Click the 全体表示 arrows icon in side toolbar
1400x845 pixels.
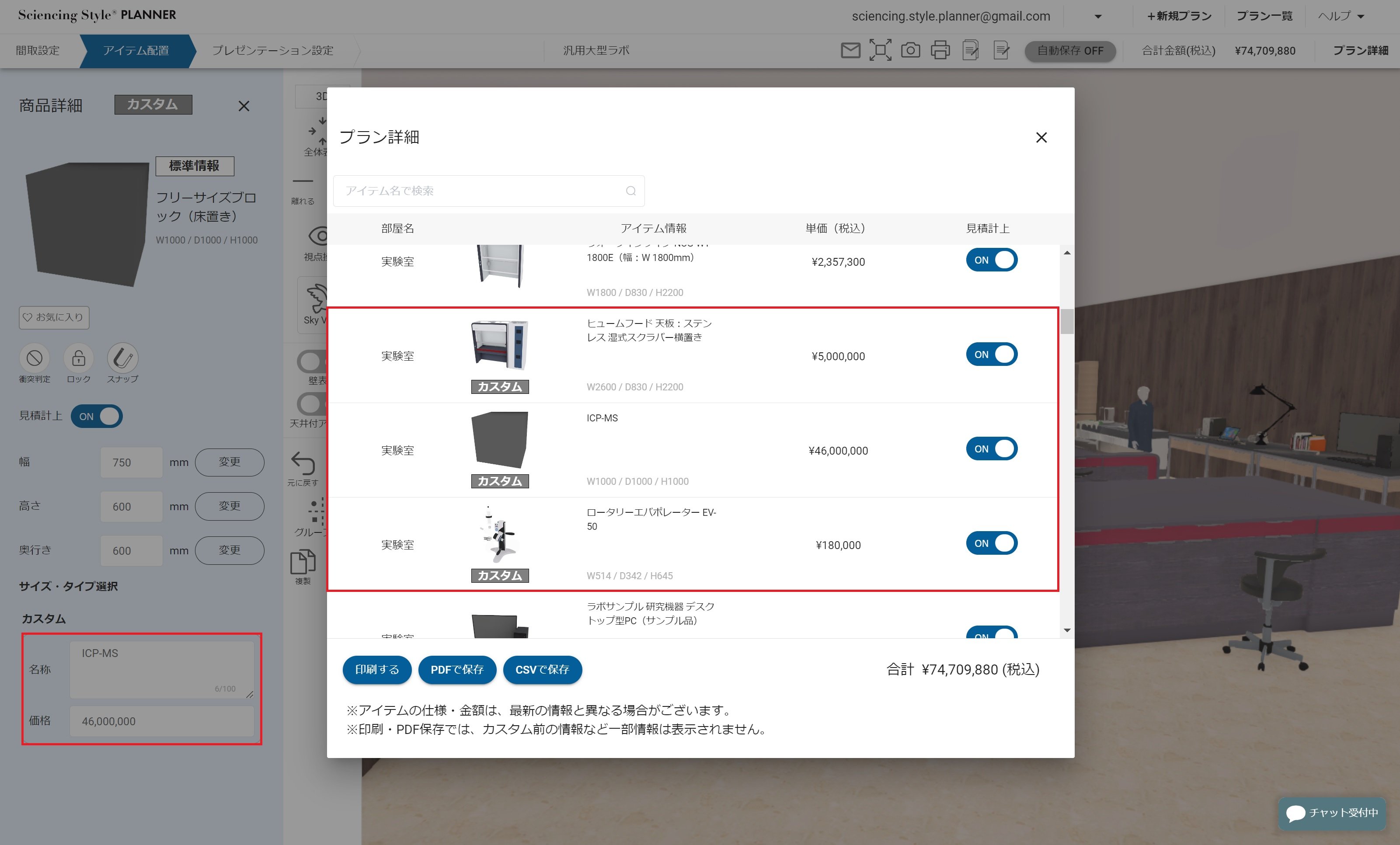click(x=318, y=131)
